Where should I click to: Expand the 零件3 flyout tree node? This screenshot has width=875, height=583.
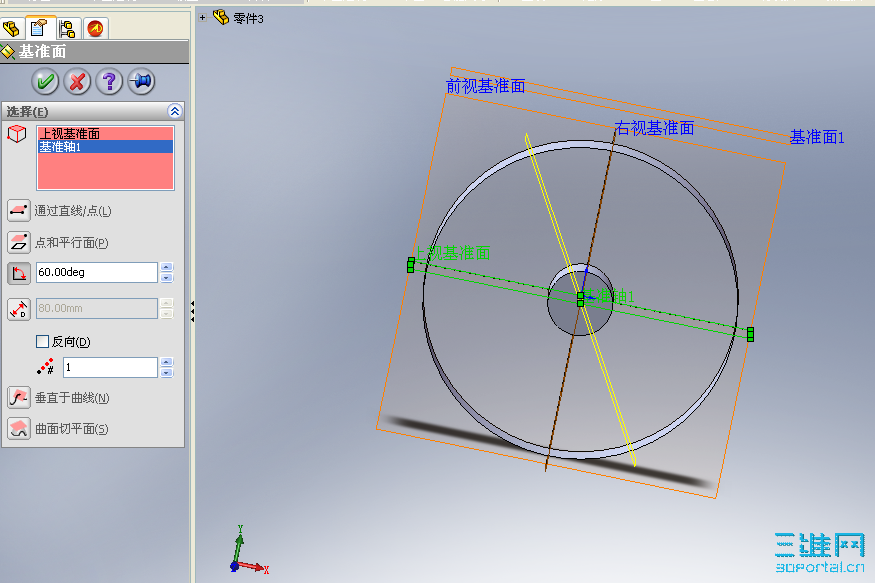203,18
